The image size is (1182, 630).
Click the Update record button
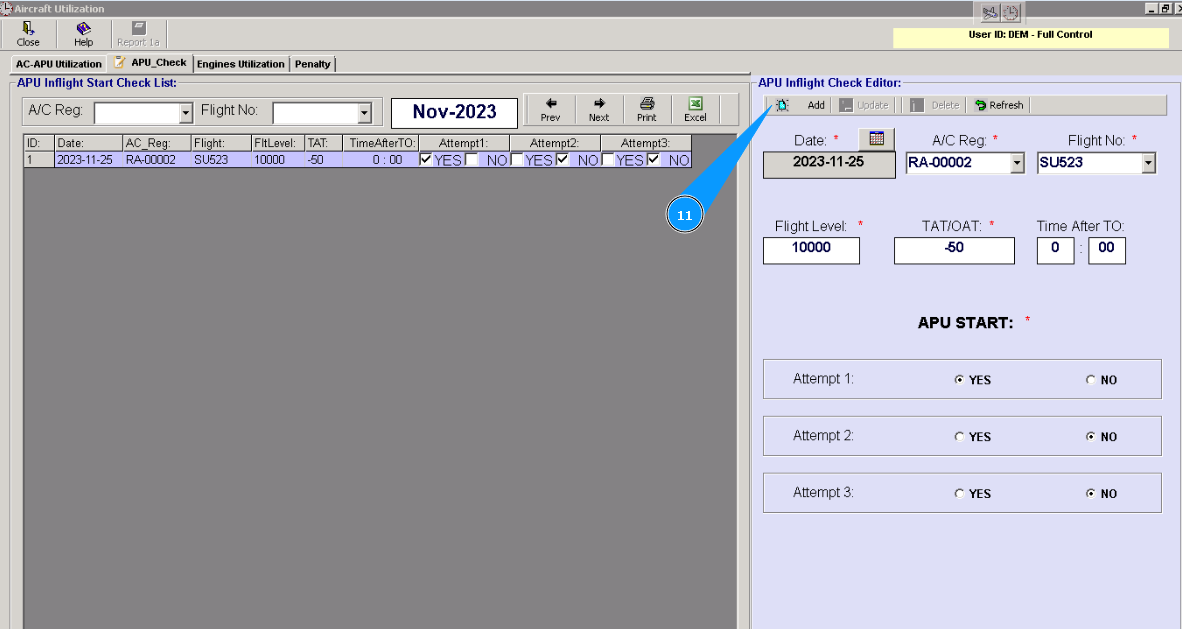864,106
